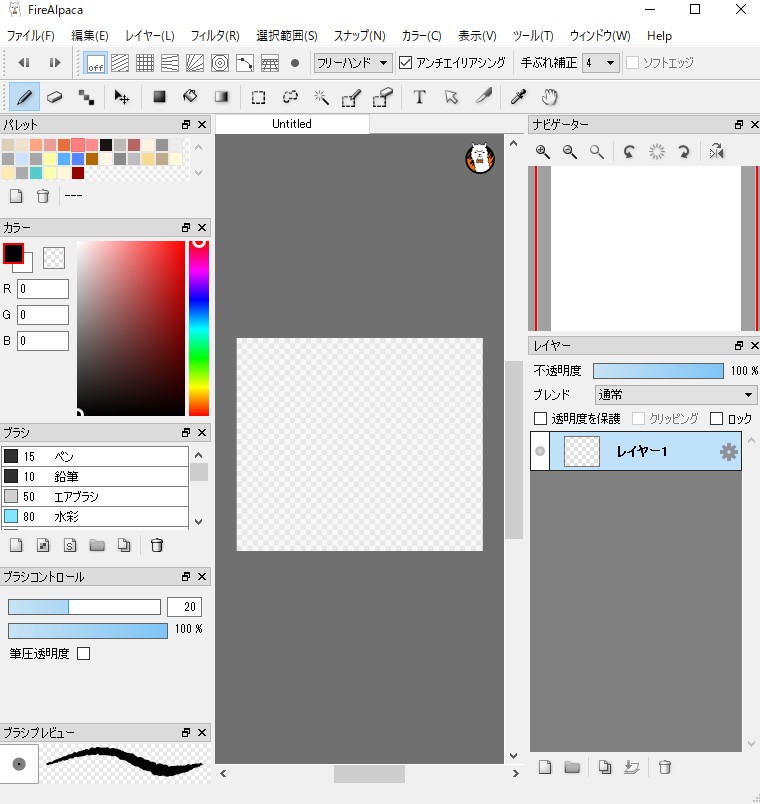Zoom in using Navigator magnifier plus
760x804 pixels.
point(543,152)
